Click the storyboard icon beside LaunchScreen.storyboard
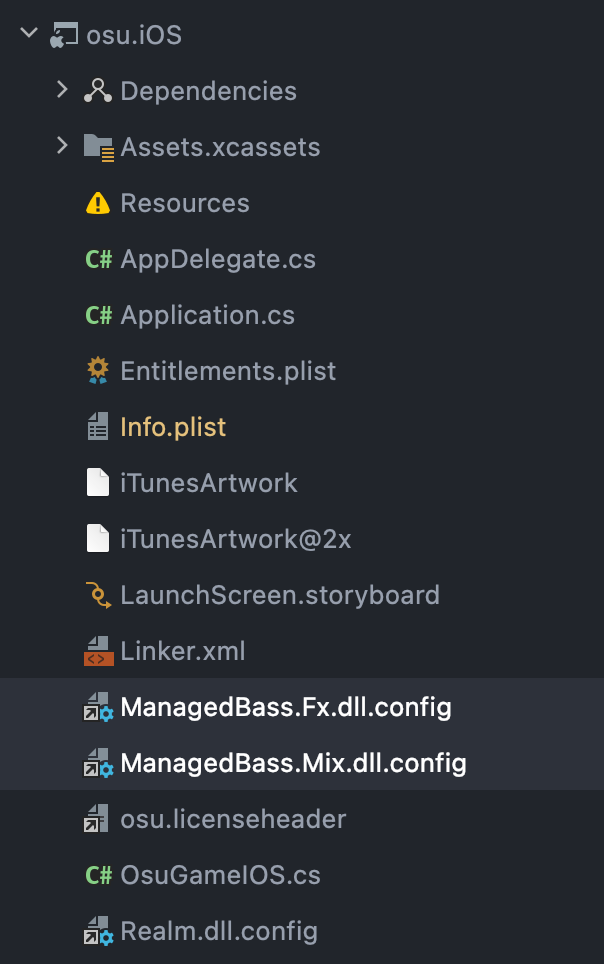604x964 pixels. [x=97, y=595]
